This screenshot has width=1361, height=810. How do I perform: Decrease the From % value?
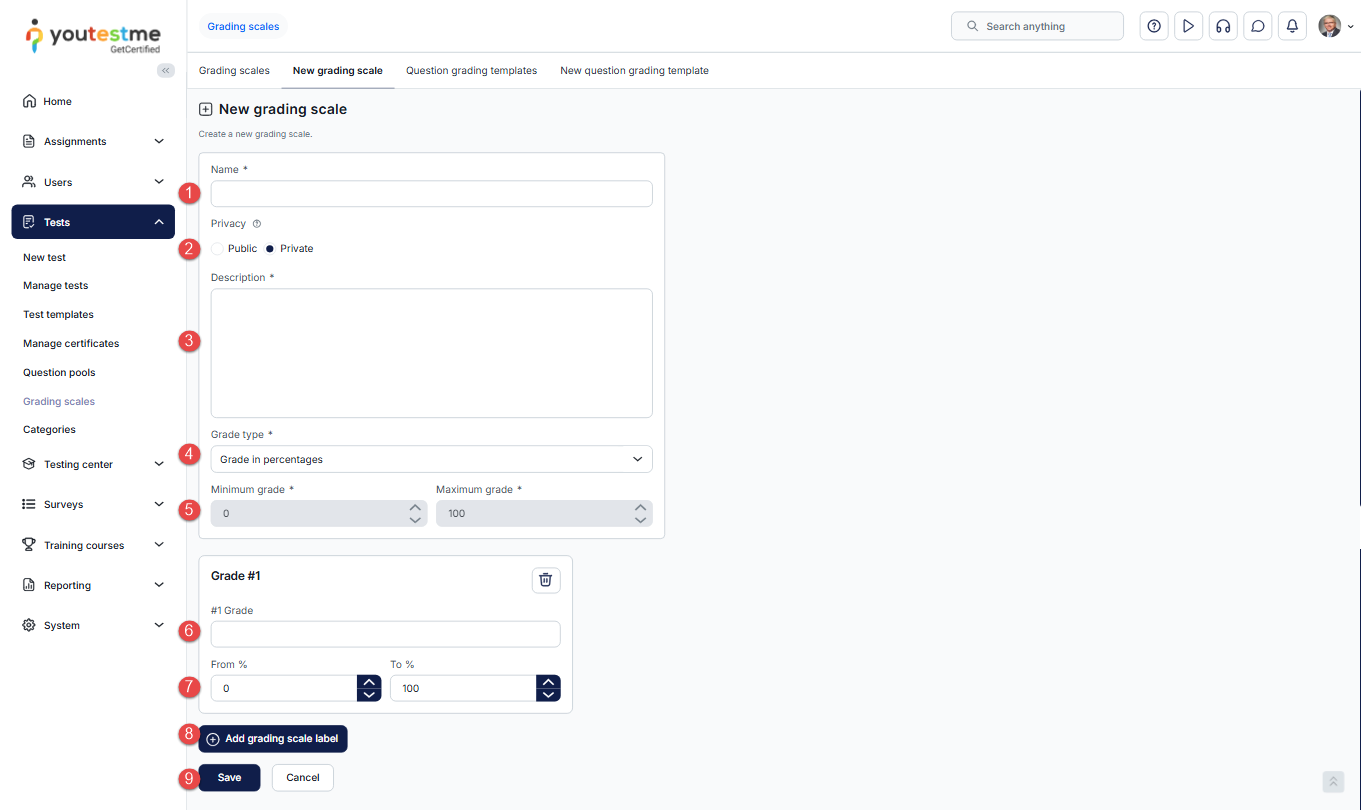(x=369, y=694)
